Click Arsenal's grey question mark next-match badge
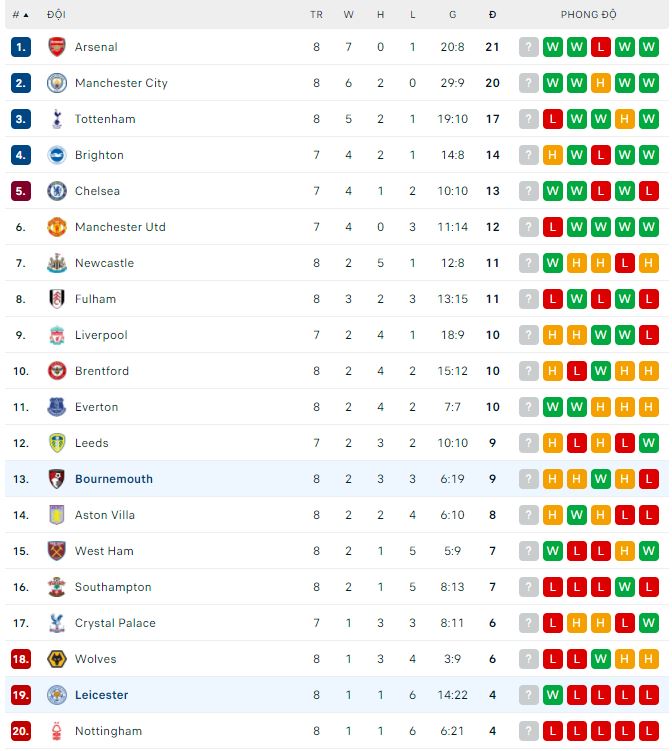 (x=529, y=47)
